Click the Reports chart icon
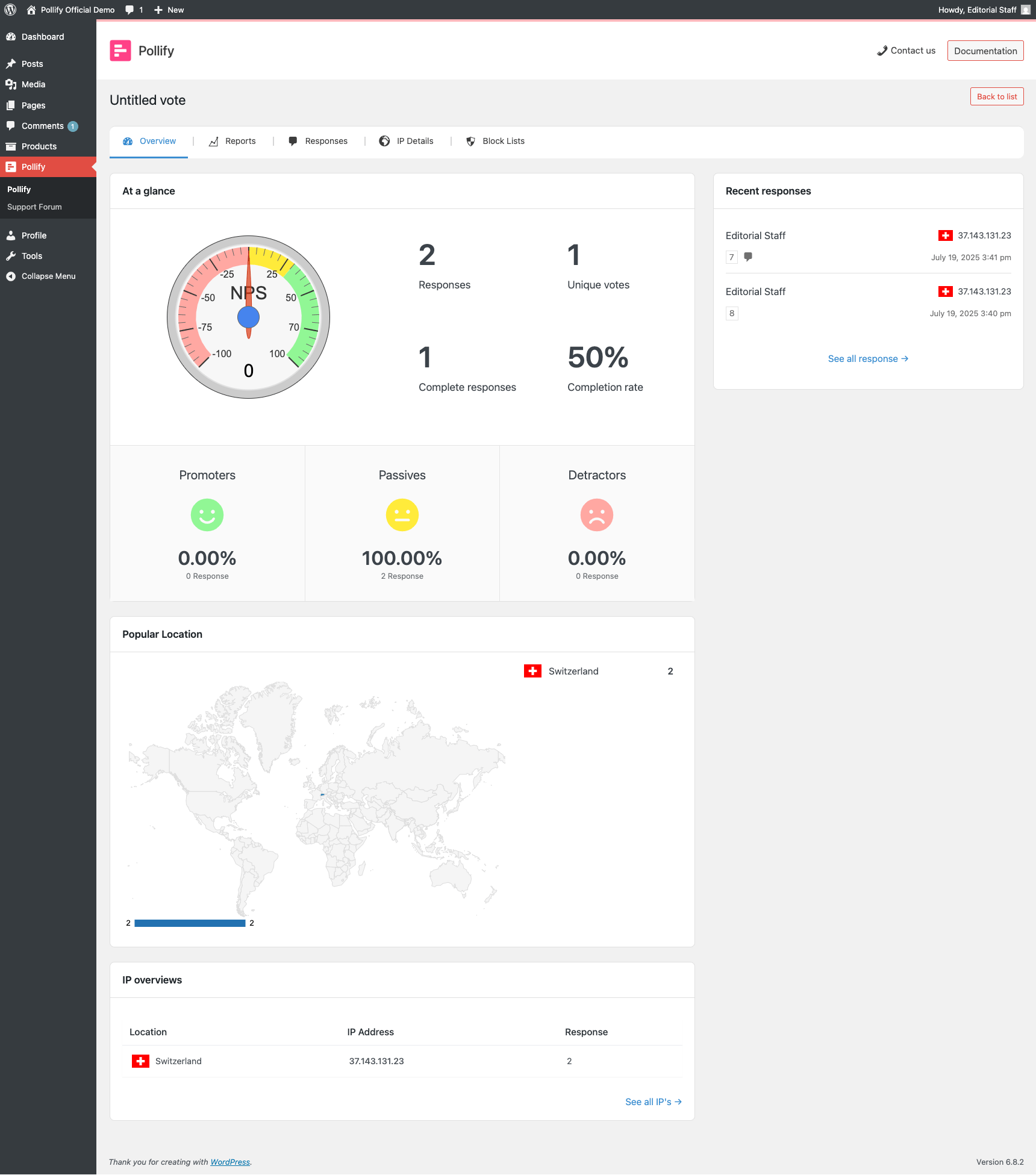 pos(213,141)
